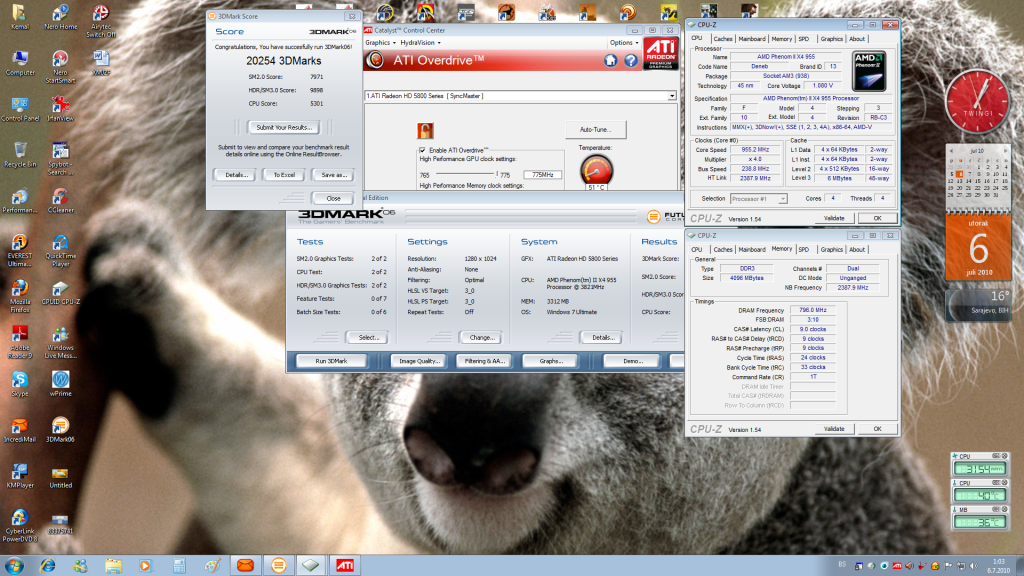
Task: Go to Catalyst Control Center home icon
Action: click(x=610, y=60)
